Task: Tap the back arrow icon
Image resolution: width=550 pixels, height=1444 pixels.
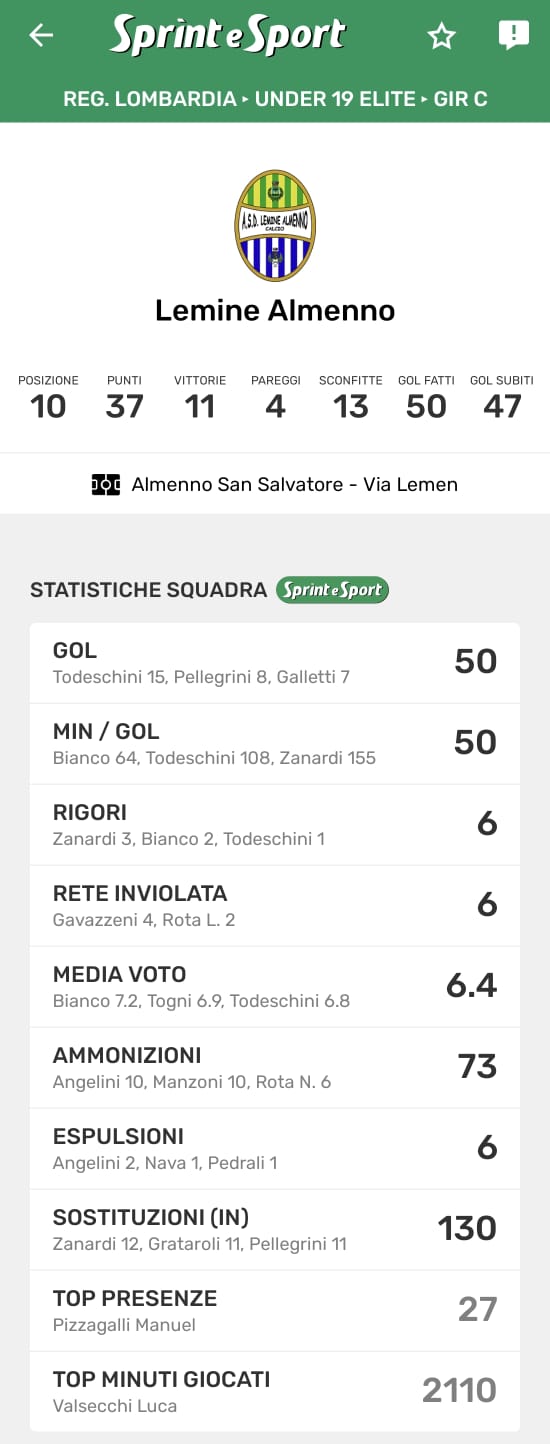Action: coord(41,36)
